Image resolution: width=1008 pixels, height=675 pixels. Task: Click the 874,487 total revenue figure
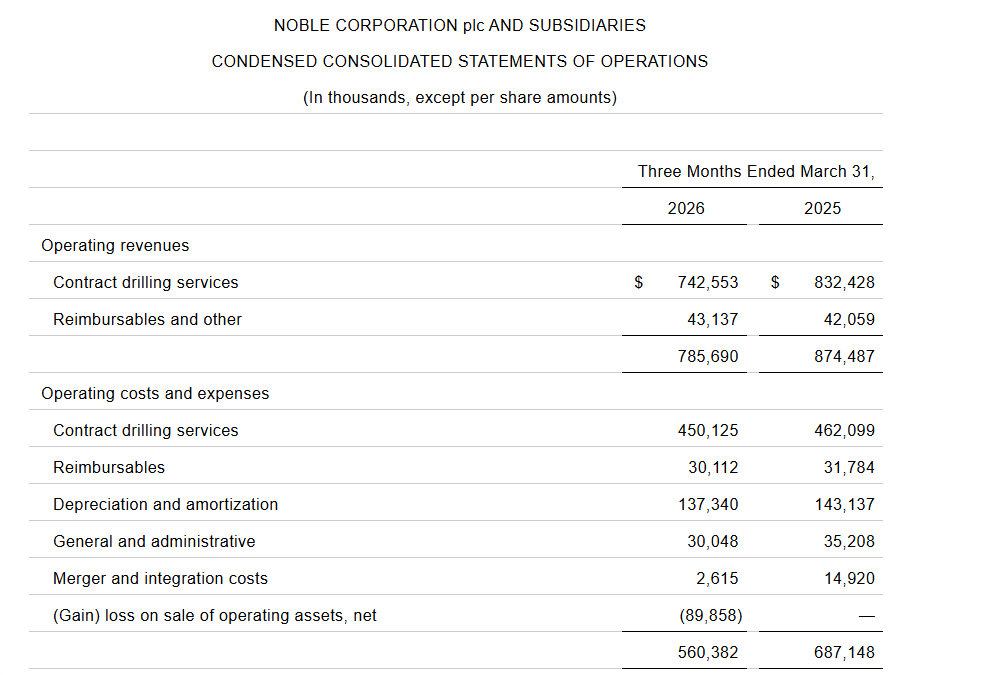point(844,356)
